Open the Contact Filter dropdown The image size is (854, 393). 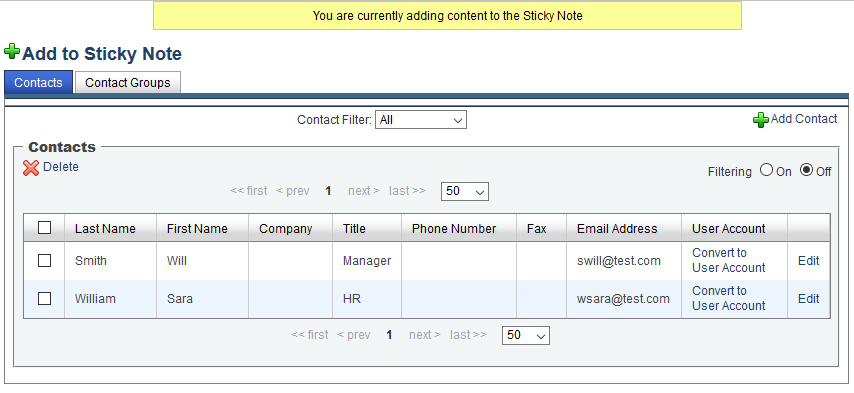coord(420,120)
